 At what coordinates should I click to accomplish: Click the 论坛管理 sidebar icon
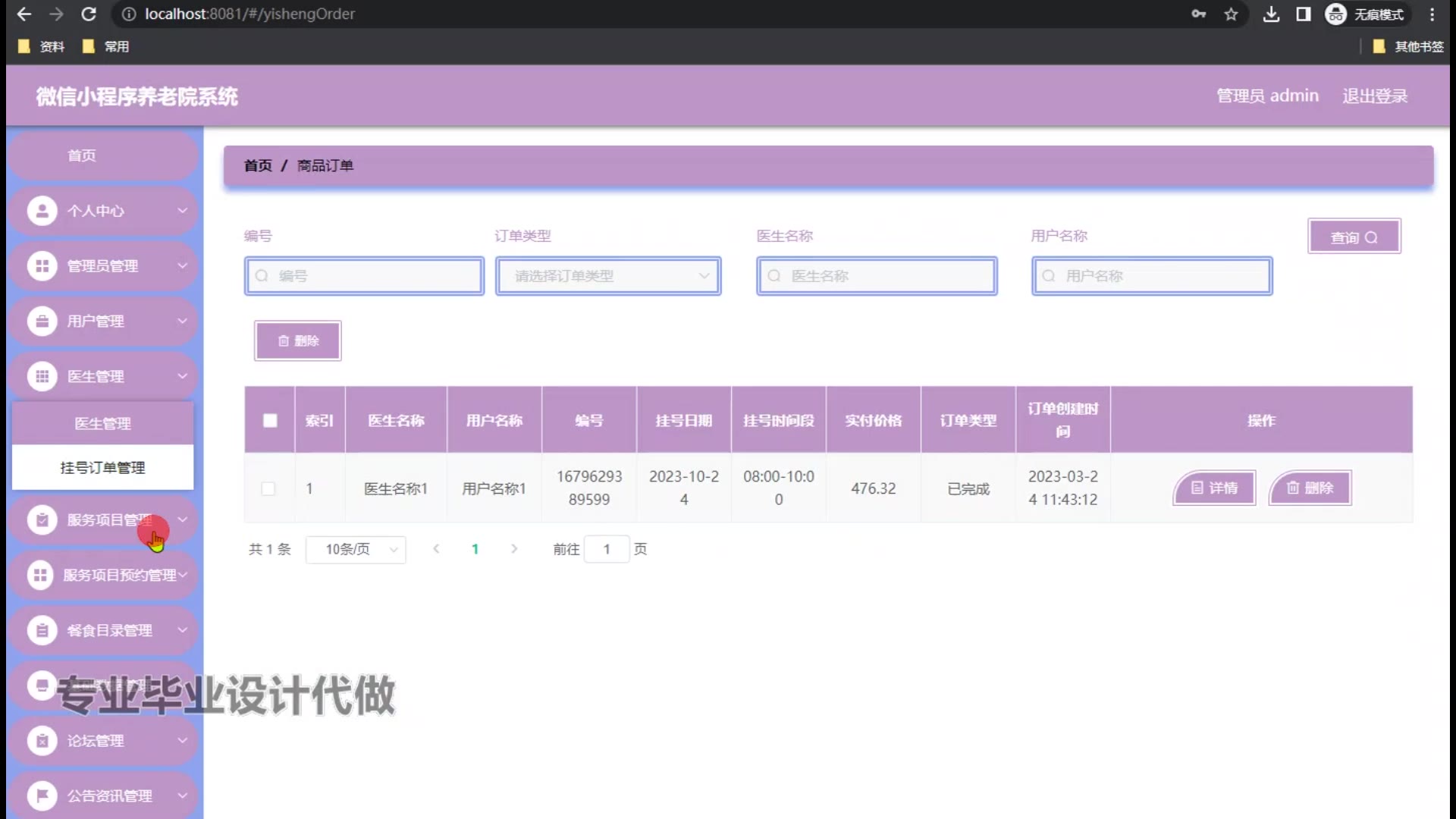click(x=42, y=740)
